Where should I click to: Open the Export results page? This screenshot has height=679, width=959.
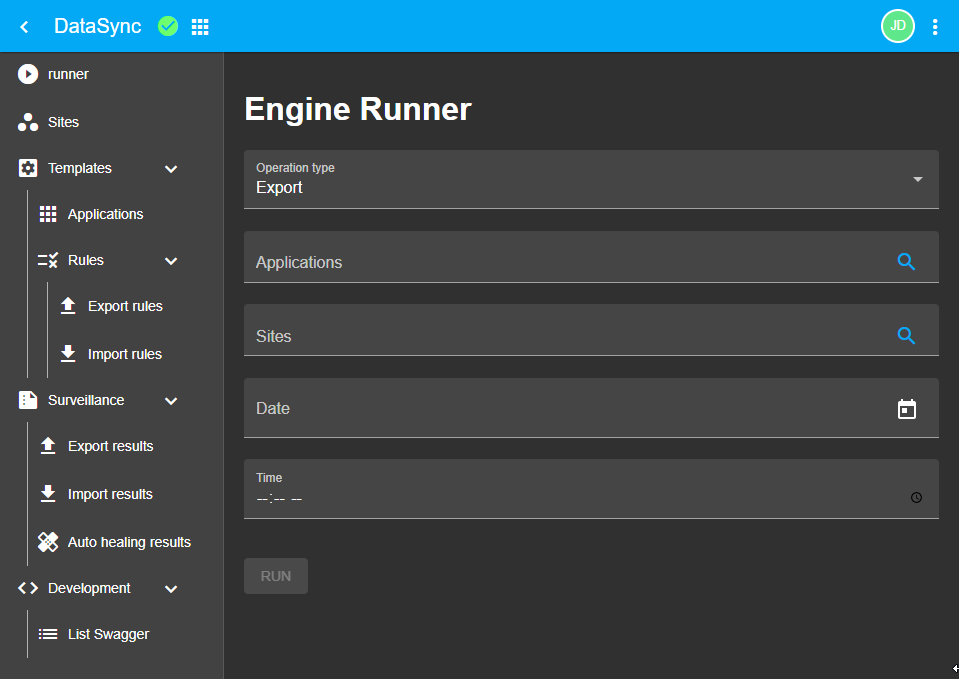111,446
